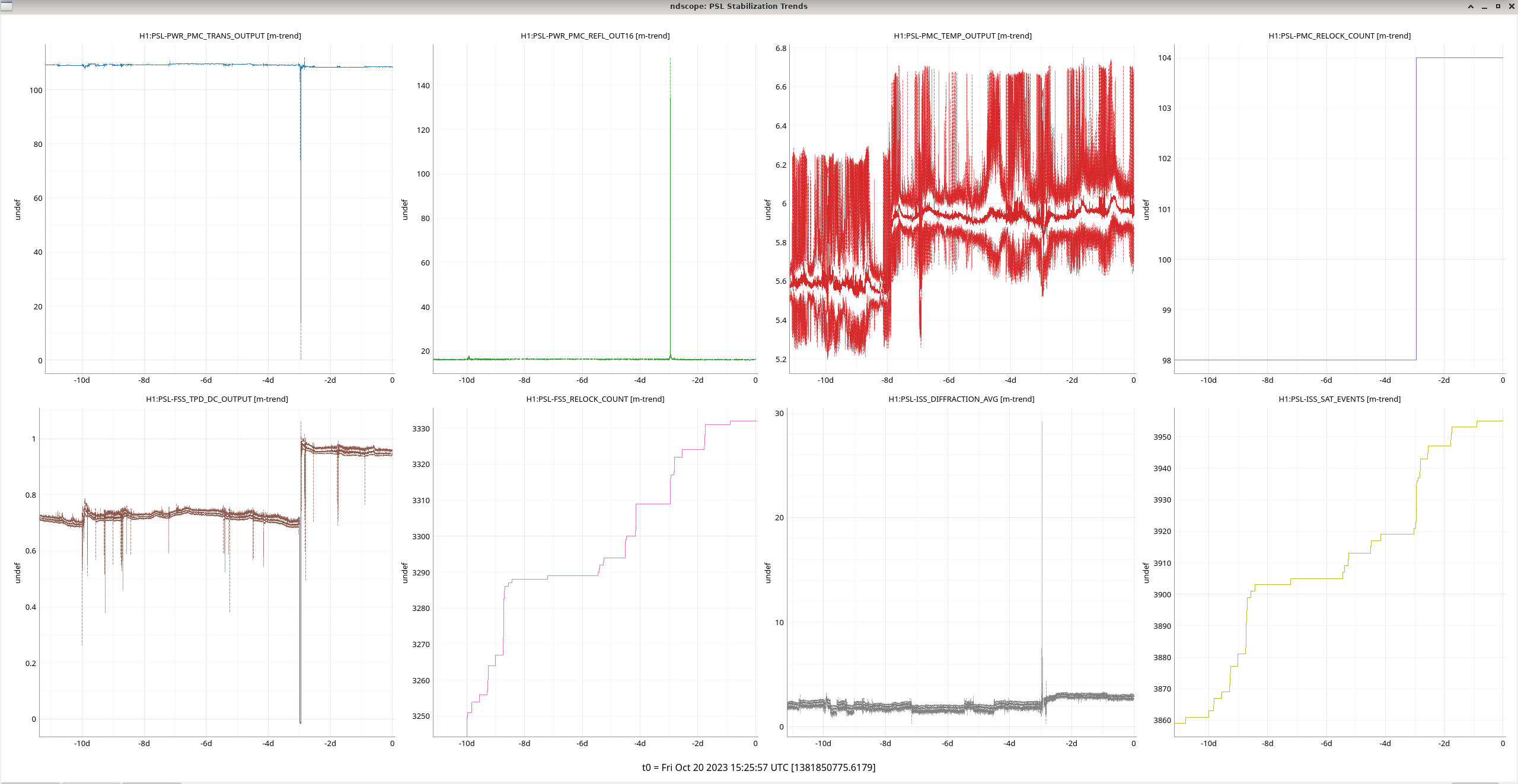This screenshot has height=784, width=1518.
Task: Click the H1:PSL-ISS_SAT_EVENTS plot title
Action: tap(1340, 399)
